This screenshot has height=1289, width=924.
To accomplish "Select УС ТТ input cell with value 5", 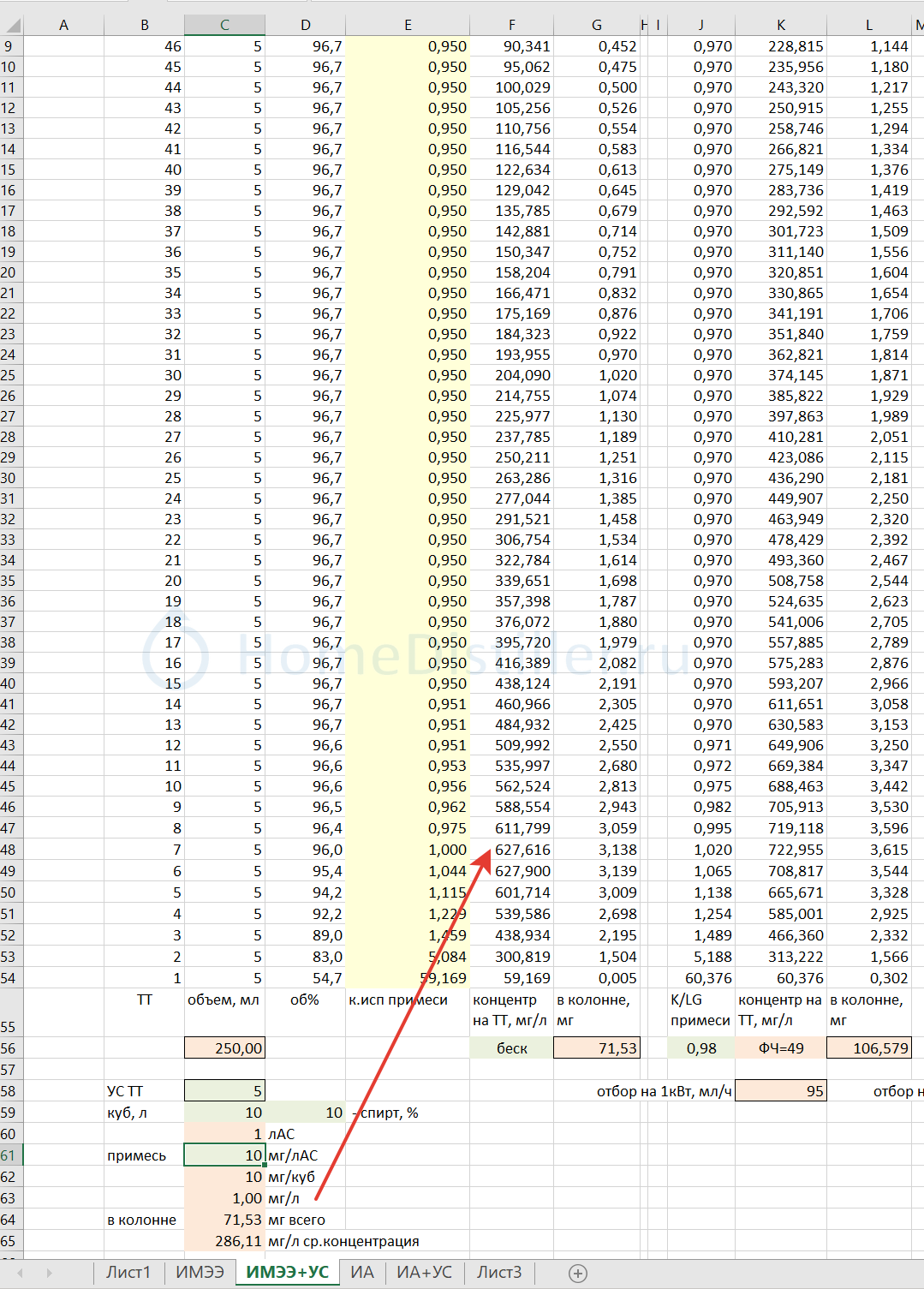I will [224, 1091].
